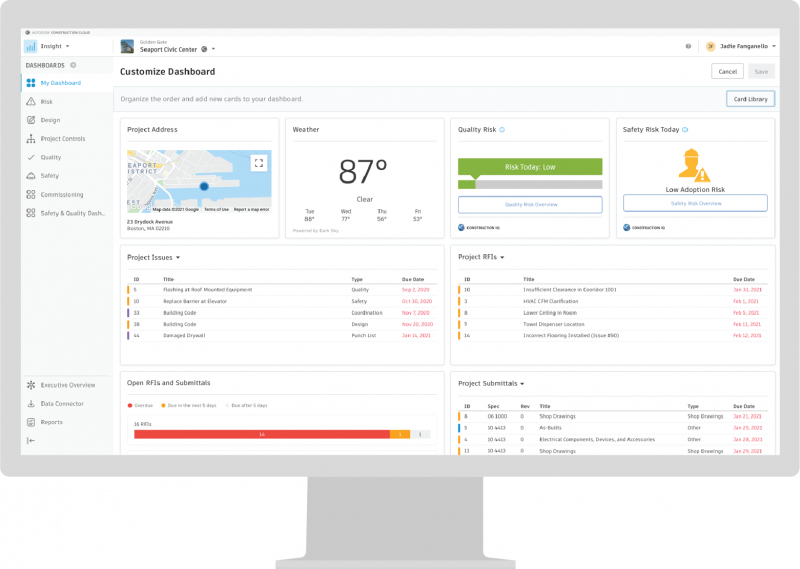Click the Safety Risk Today info icon

[685, 130]
